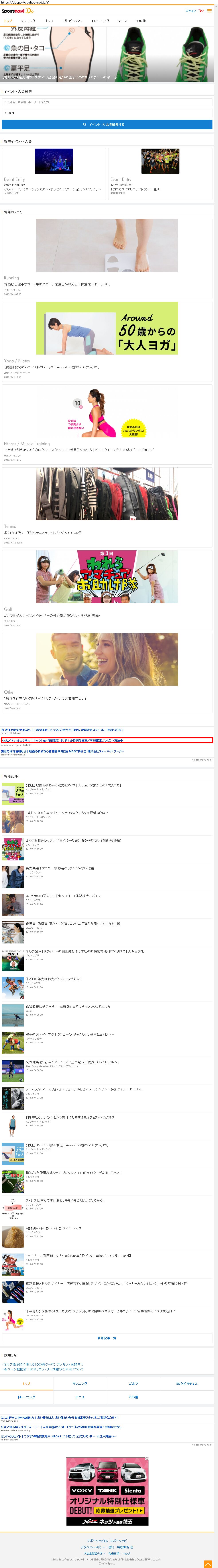Select the ヨガ・ピラティス tab in top navigation
The height and width of the screenshot is (1568, 218).
[x=73, y=21]
